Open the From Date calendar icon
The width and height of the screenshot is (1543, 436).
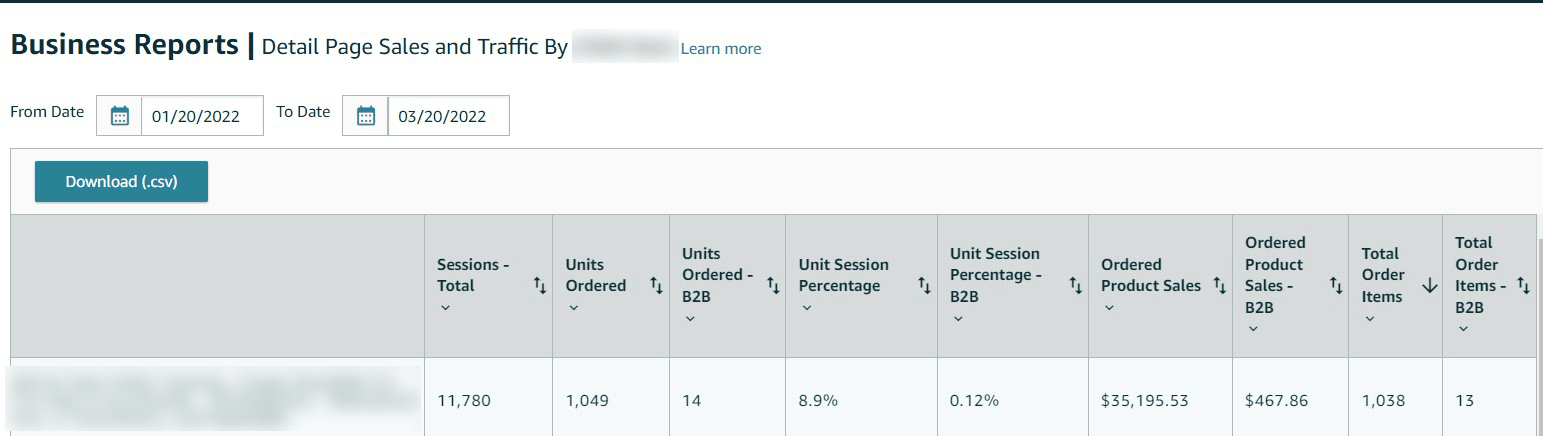click(120, 116)
